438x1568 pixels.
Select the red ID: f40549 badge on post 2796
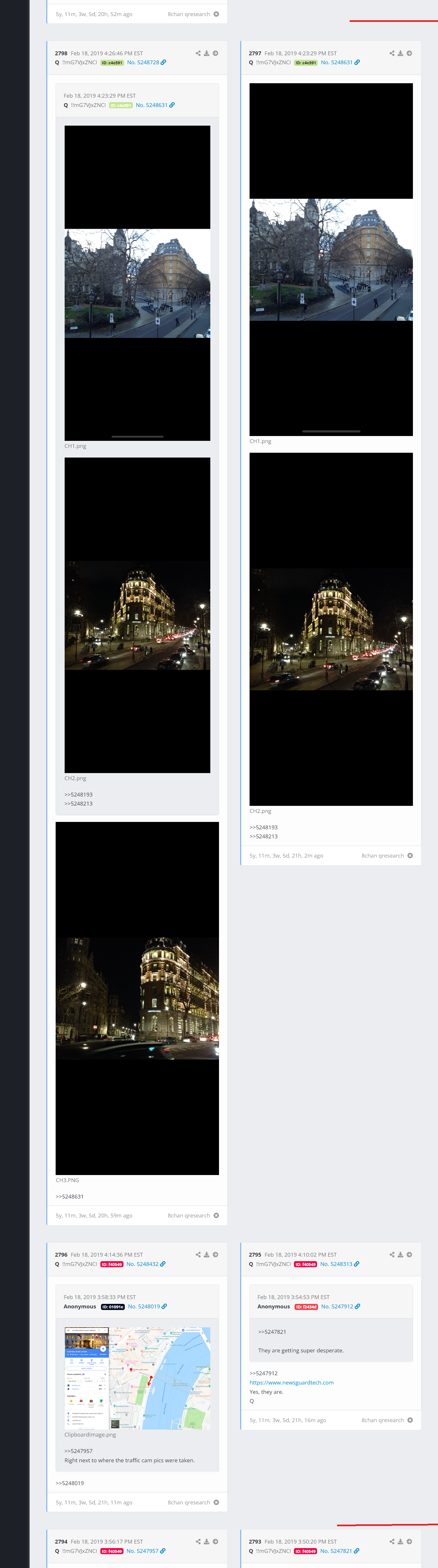pyautogui.click(x=112, y=1264)
